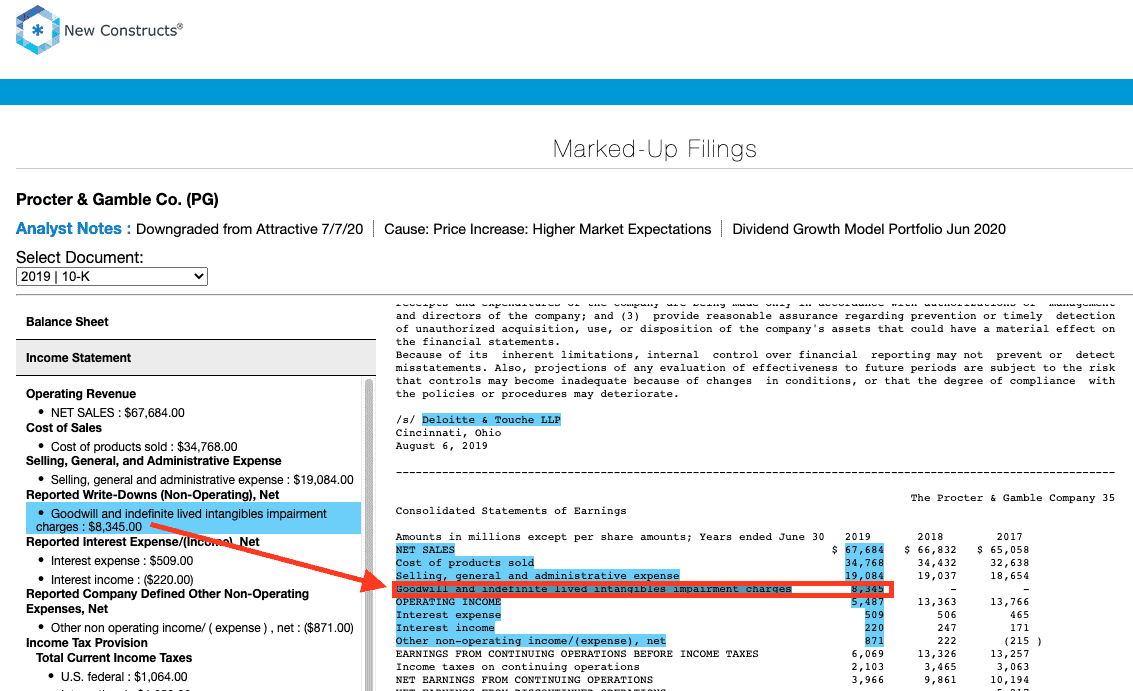The image size is (1133, 691).
Task: Select the Cost of products sold : $34,768.00 item
Action: point(144,447)
